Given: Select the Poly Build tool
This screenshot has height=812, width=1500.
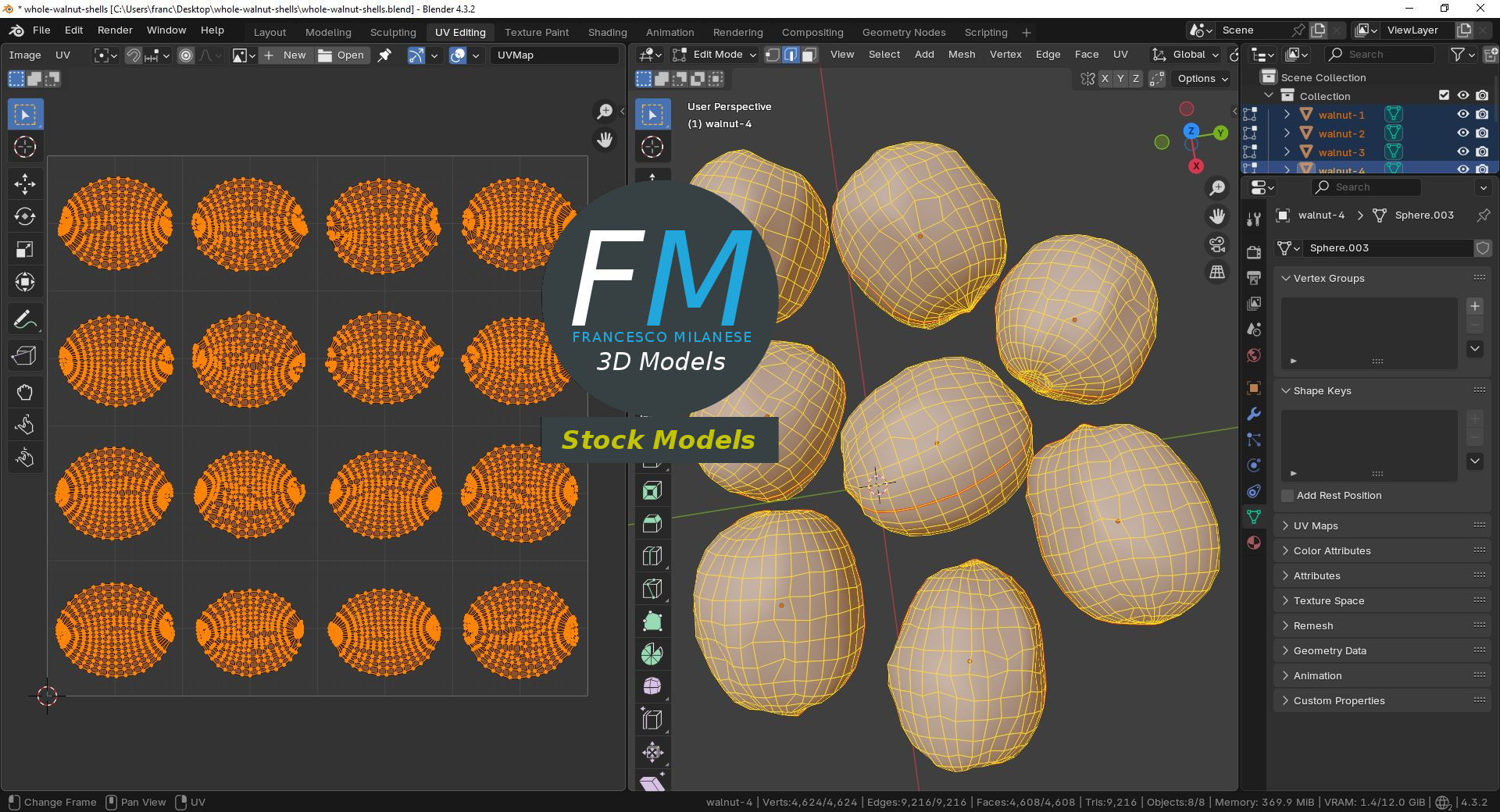Looking at the screenshot, I should pyautogui.click(x=652, y=621).
